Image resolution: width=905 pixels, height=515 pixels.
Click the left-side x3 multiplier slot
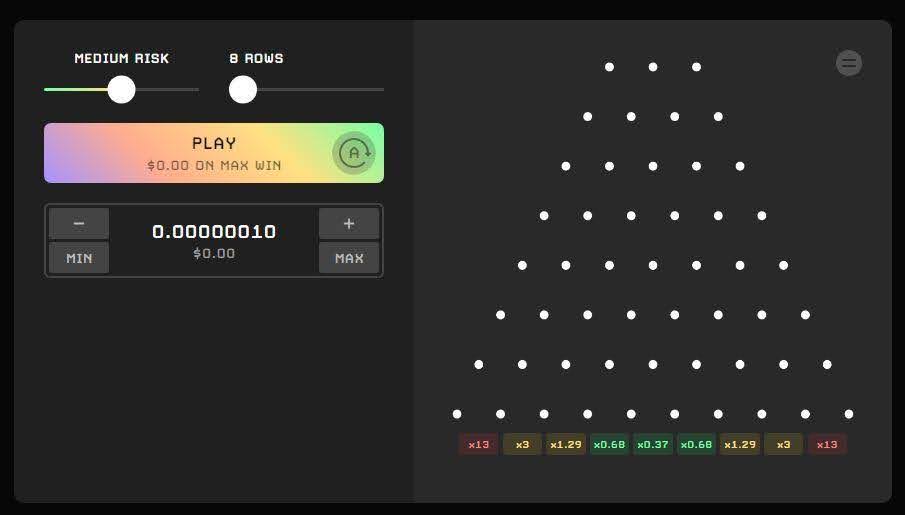point(522,444)
